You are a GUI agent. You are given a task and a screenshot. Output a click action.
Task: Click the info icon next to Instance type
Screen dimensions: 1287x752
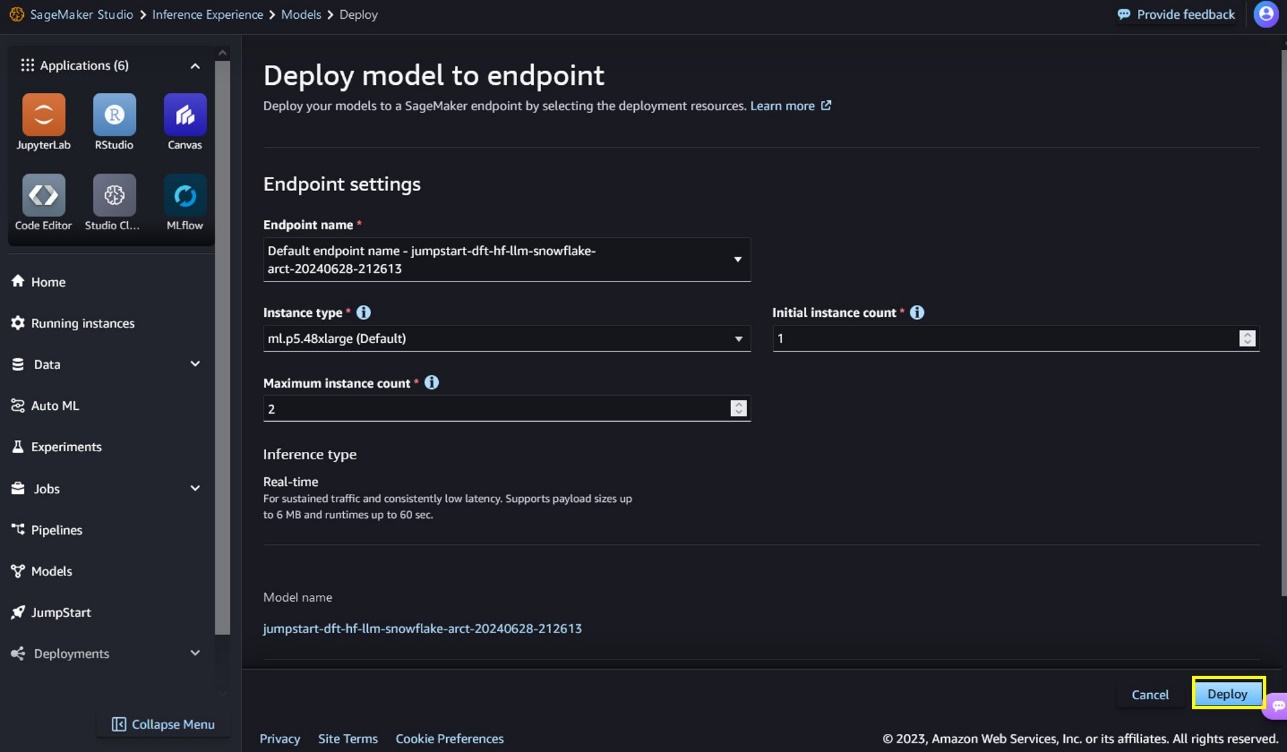(x=363, y=312)
